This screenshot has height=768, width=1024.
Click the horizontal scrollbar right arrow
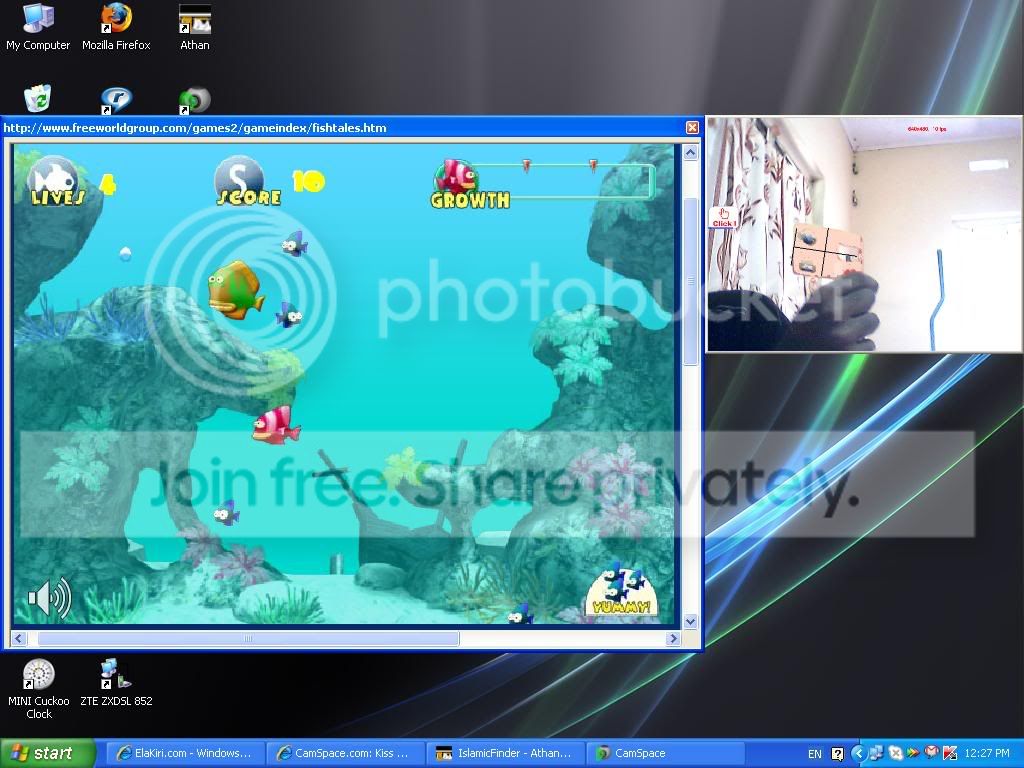point(673,638)
